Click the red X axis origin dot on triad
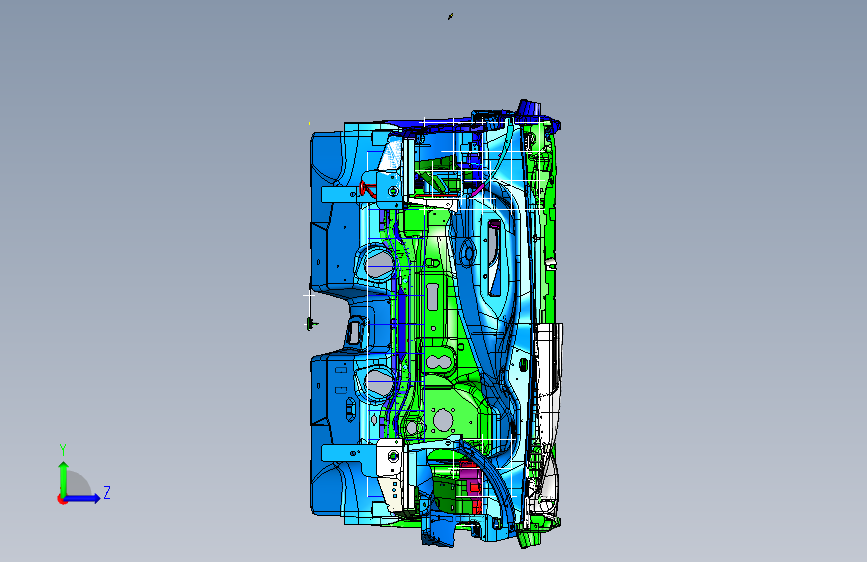The width and height of the screenshot is (867, 562). coord(62,499)
